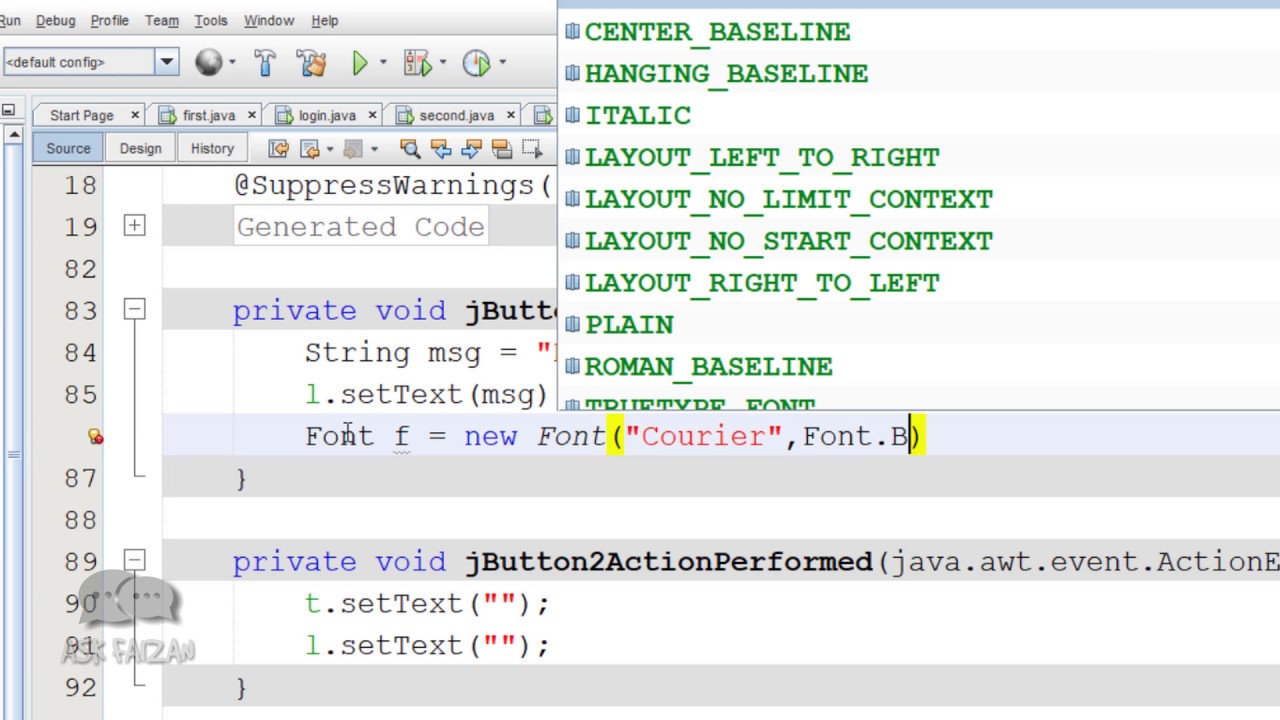The height and width of the screenshot is (720, 1280).
Task: Close the Start Page tab
Action: click(135, 115)
